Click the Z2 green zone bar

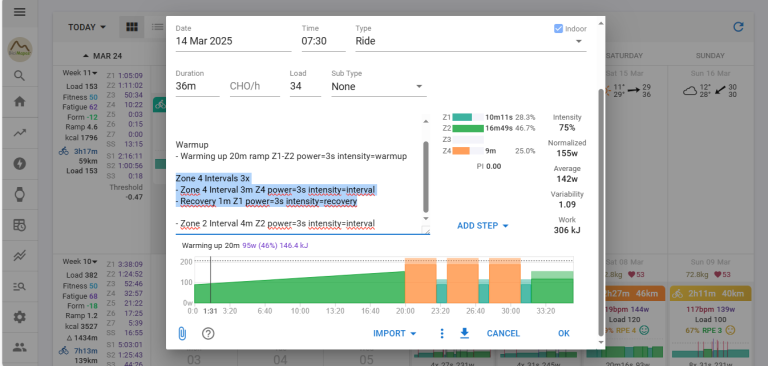tap(468, 129)
